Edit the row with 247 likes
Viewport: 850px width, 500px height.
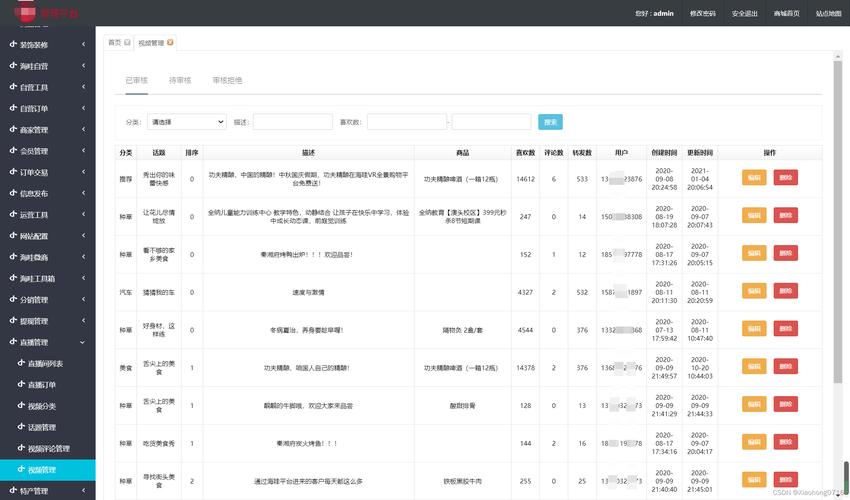point(754,215)
